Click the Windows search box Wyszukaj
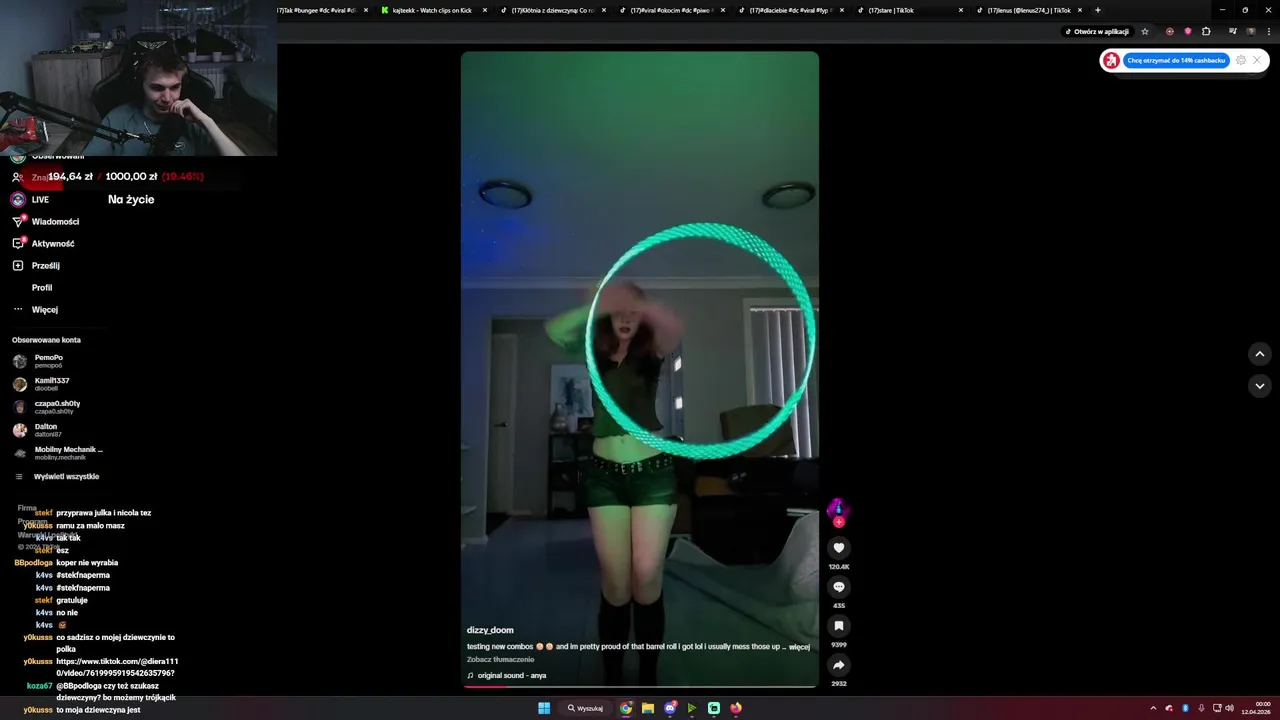This screenshot has height=720, width=1280. pos(585,708)
